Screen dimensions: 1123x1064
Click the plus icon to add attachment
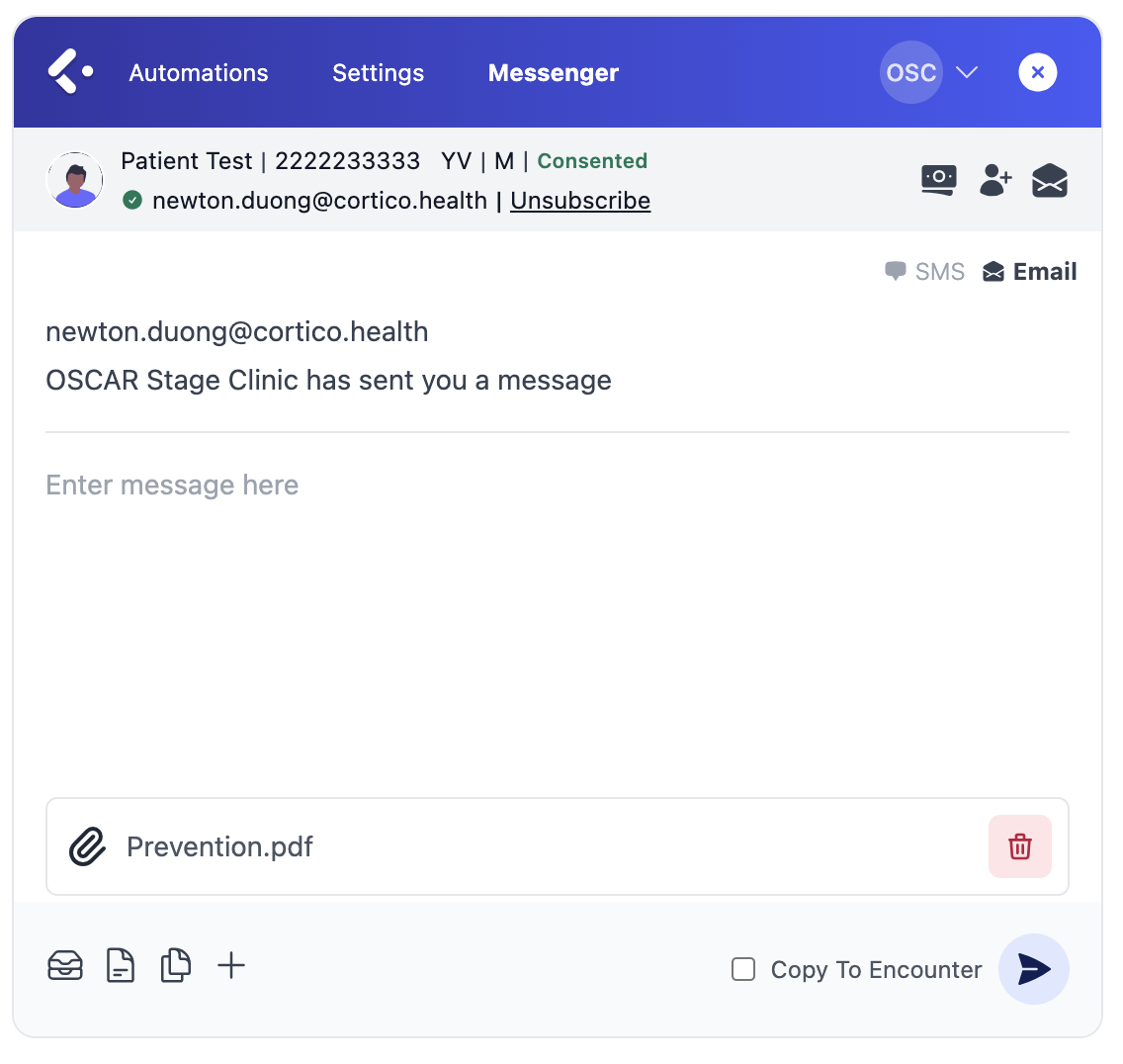(230, 965)
